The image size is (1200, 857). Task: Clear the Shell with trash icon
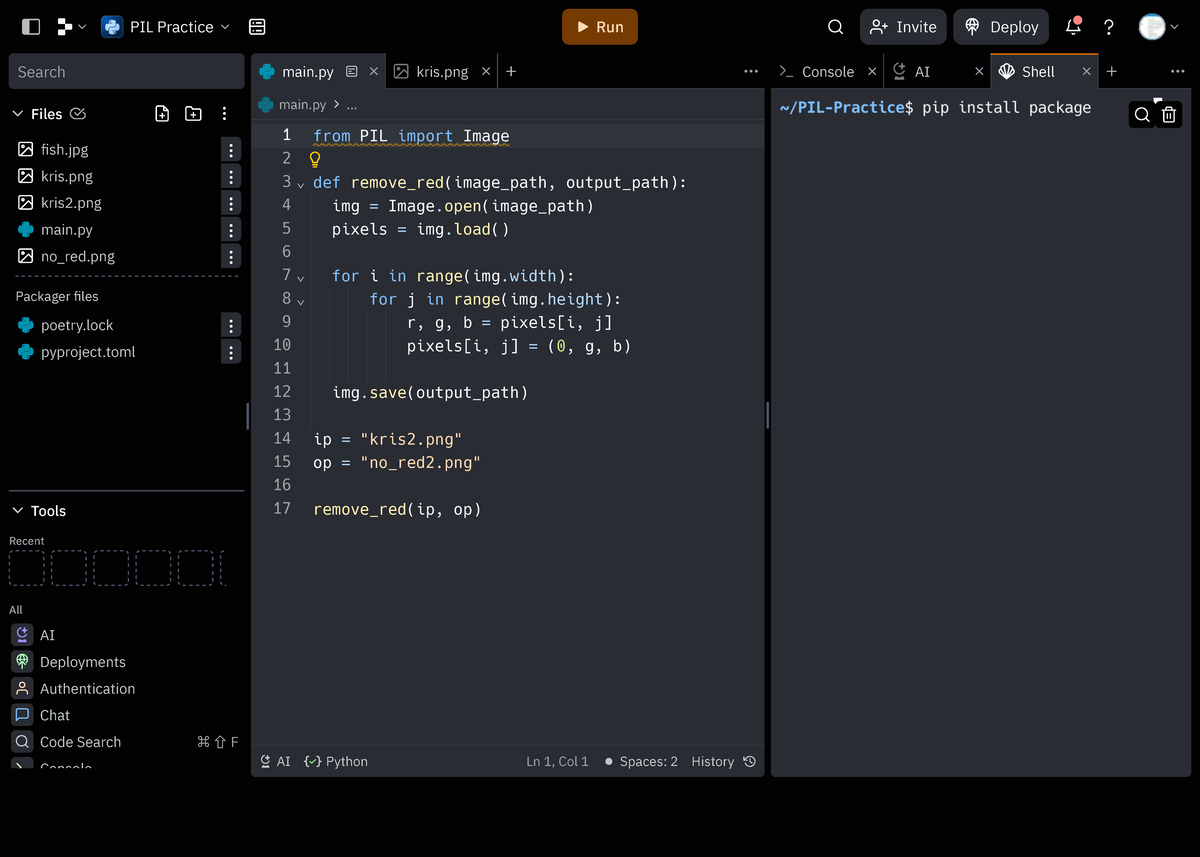pyautogui.click(x=1169, y=115)
